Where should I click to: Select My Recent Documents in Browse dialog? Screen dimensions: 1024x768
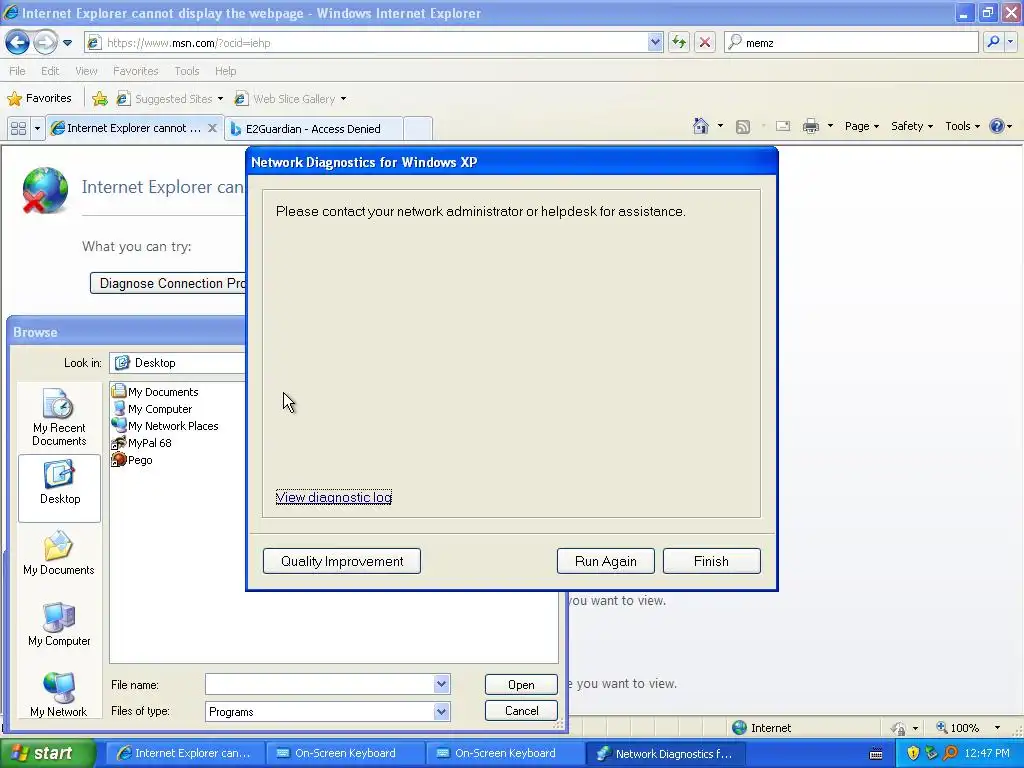pos(59,417)
